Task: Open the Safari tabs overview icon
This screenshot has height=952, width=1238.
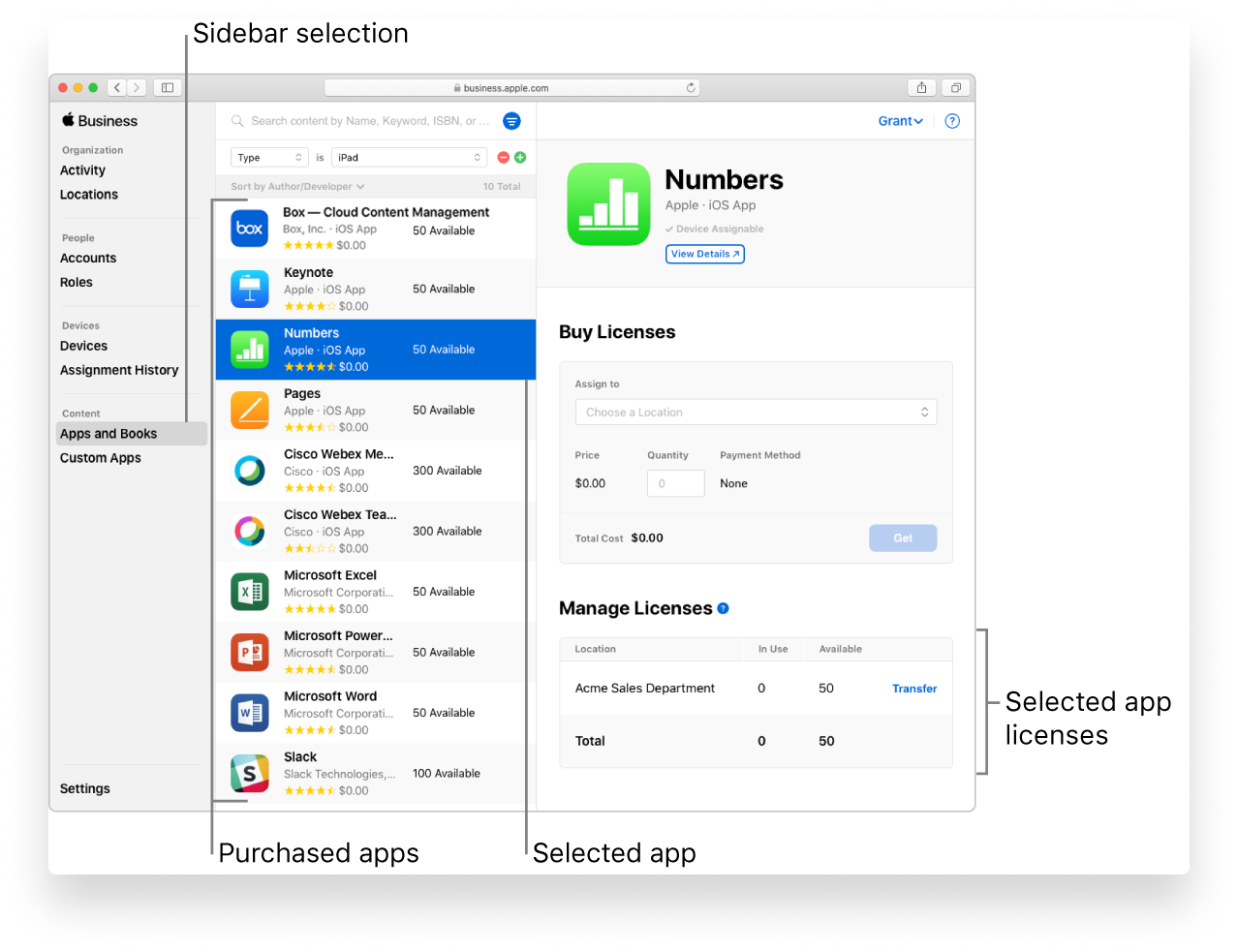Action: pos(955,88)
